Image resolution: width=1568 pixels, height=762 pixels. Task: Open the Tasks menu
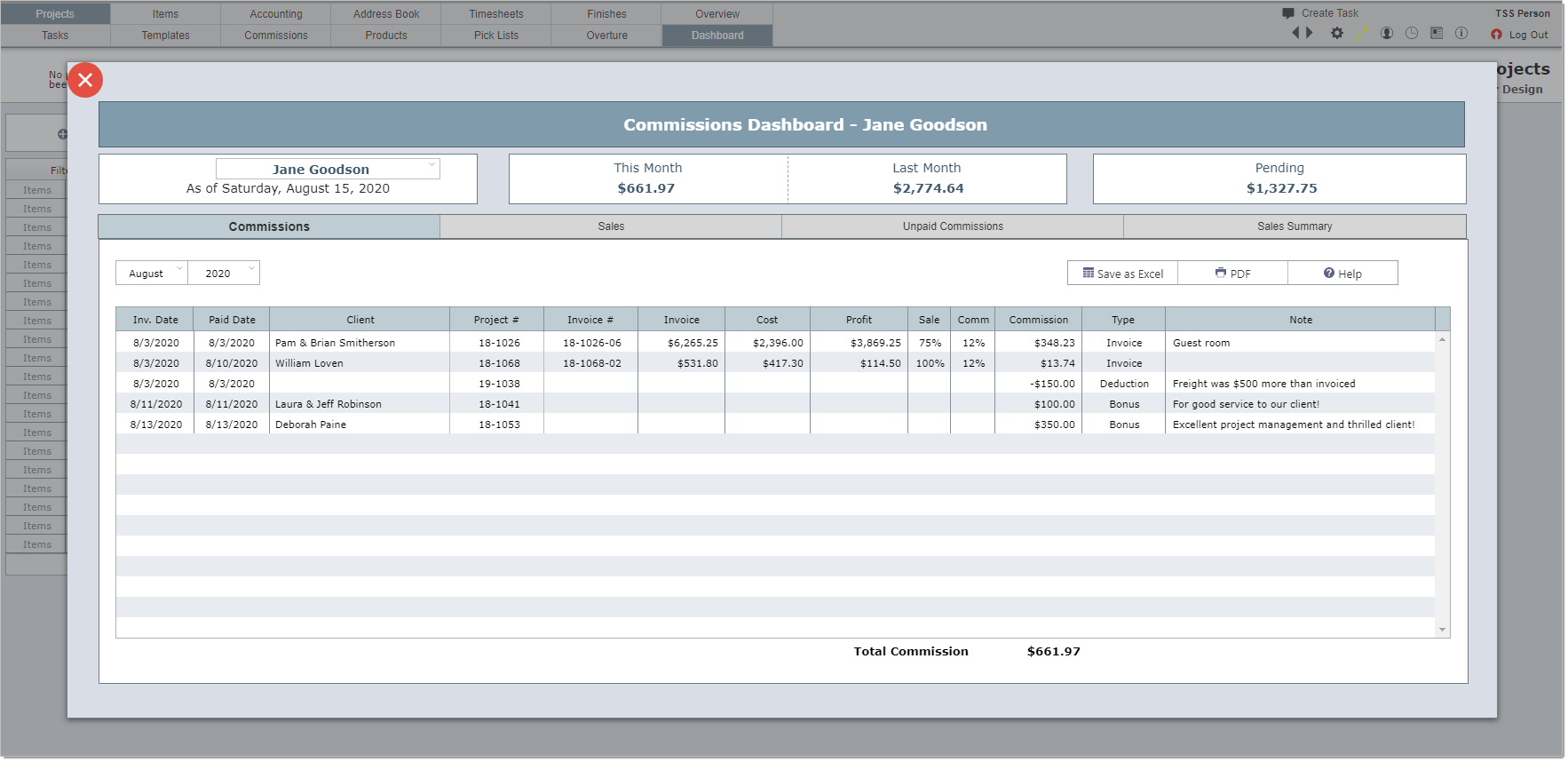click(55, 36)
